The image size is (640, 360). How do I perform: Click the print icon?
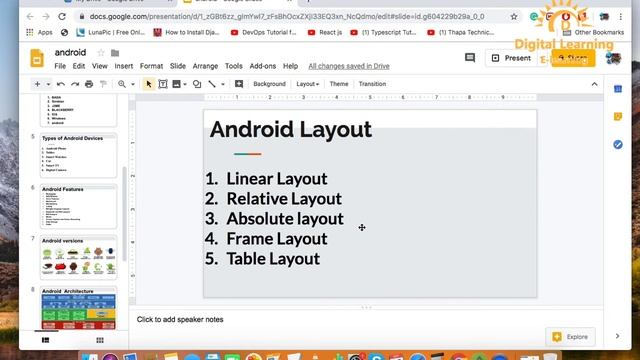click(x=89, y=84)
